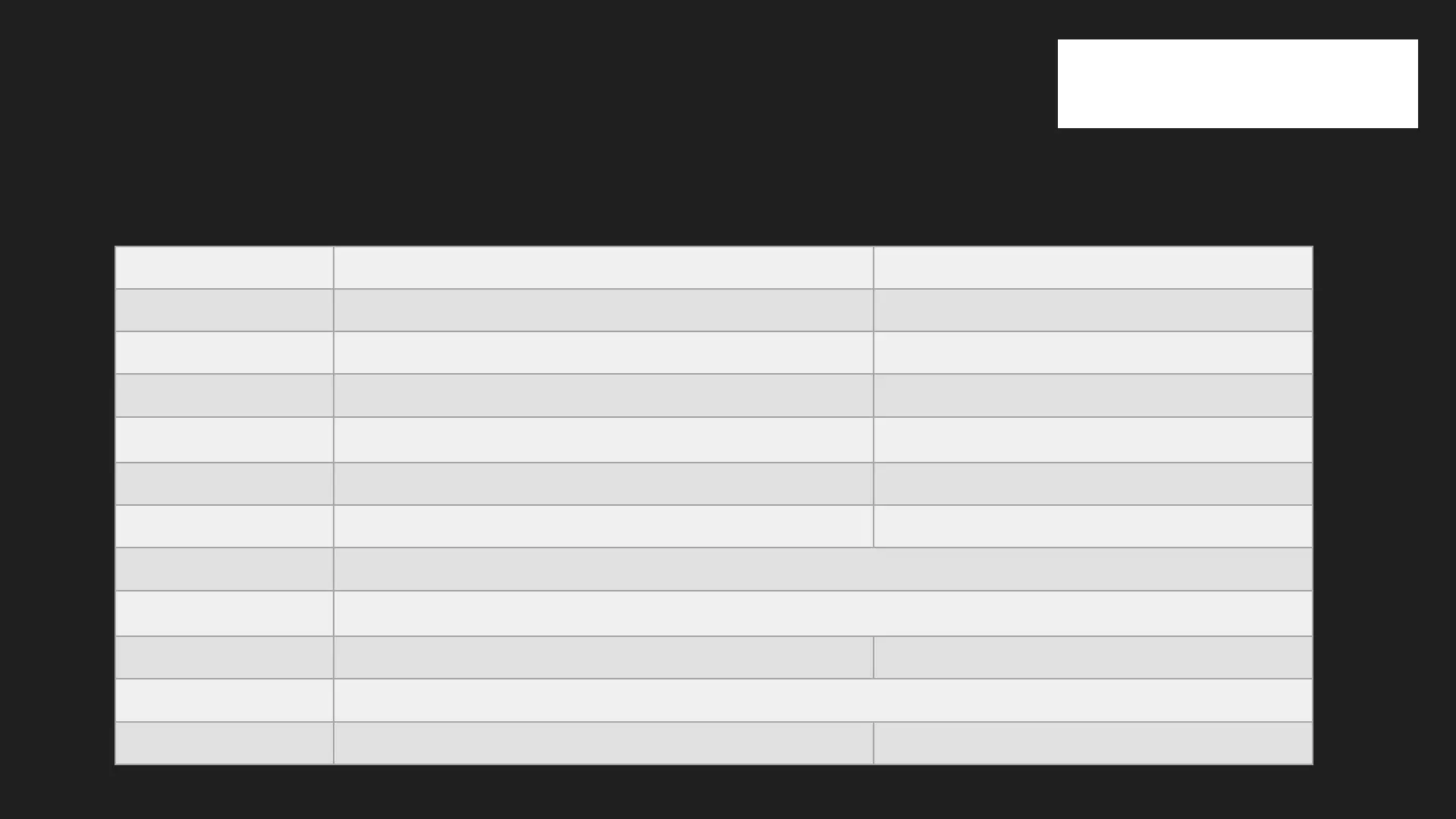Click the merged wide cell in the eighth row
This screenshot has height=819, width=1456.
[823, 569]
